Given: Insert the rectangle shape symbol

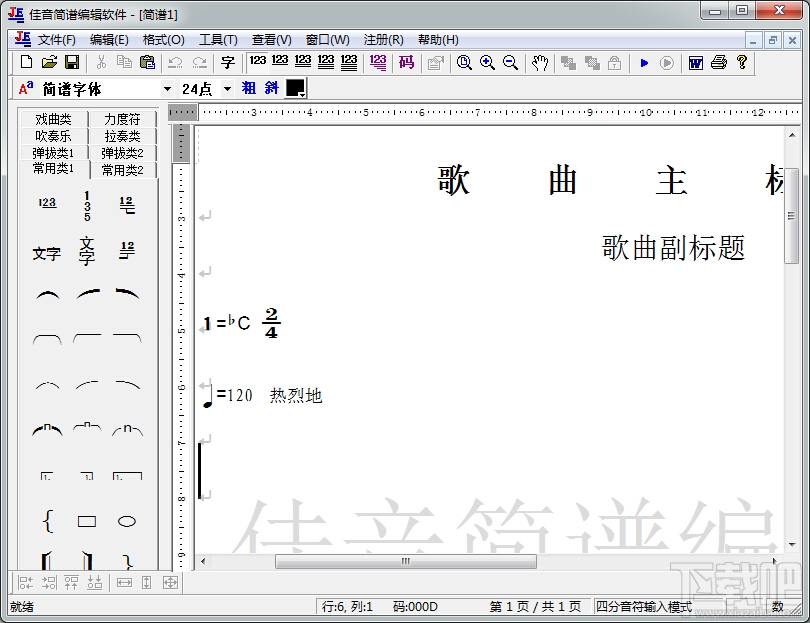Looking at the screenshot, I should (x=87, y=521).
